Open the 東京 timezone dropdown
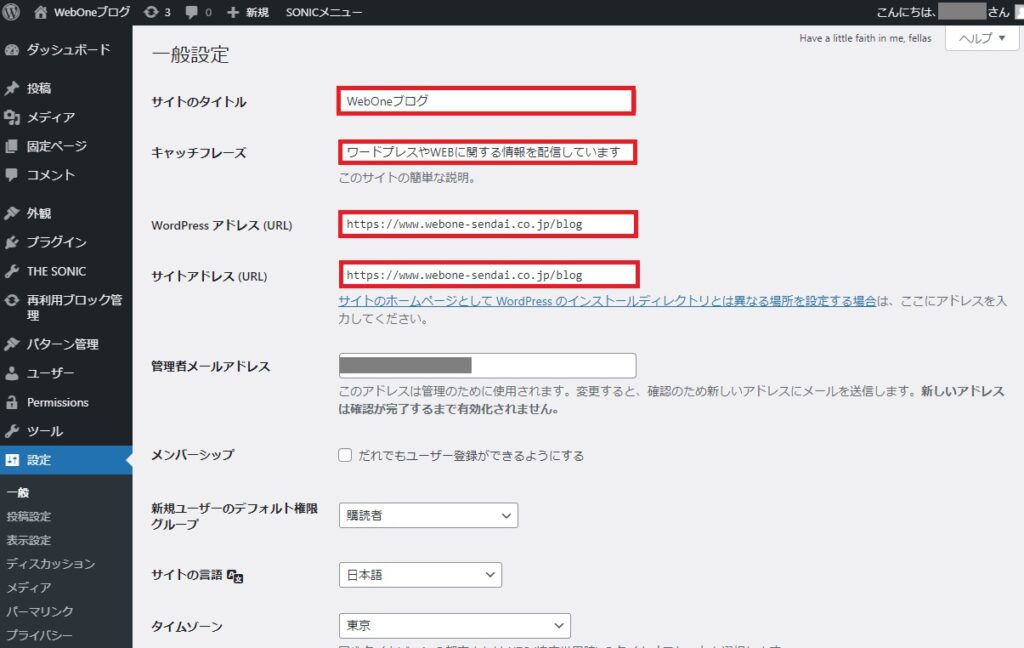The width and height of the screenshot is (1024, 648). [455, 626]
